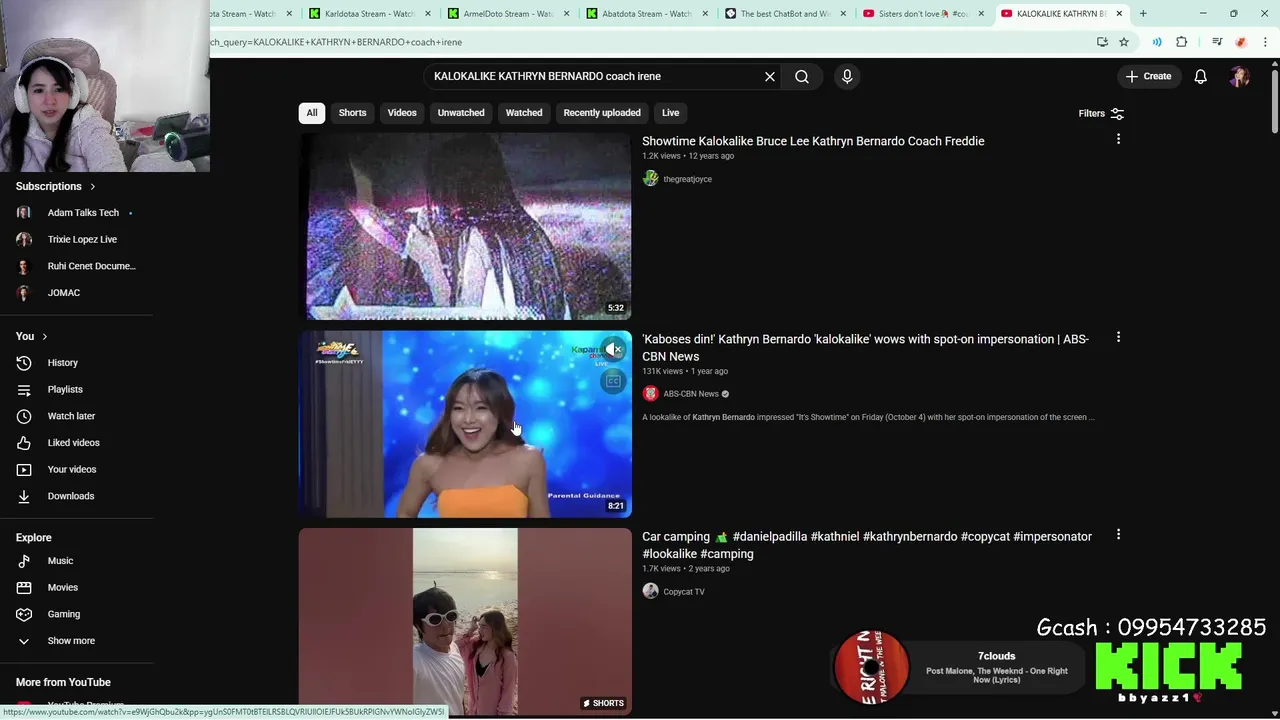This screenshot has height=720, width=1280.
Task: Visit ABS-CBN News channel
Action: click(x=691, y=394)
